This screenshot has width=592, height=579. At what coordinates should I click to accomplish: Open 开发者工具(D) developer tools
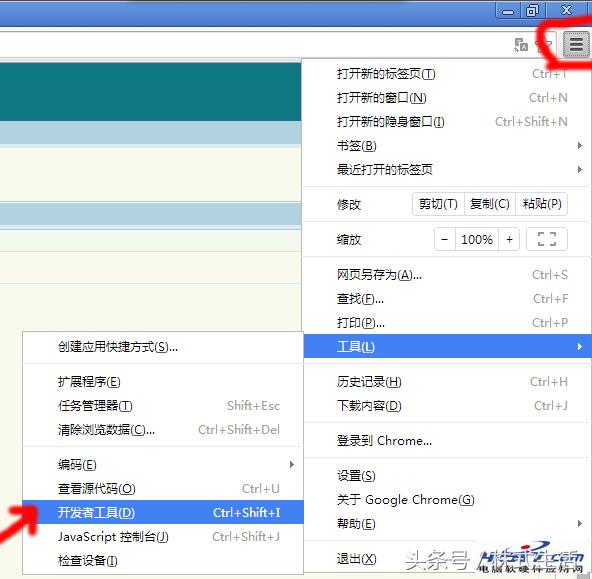[x=163, y=512]
